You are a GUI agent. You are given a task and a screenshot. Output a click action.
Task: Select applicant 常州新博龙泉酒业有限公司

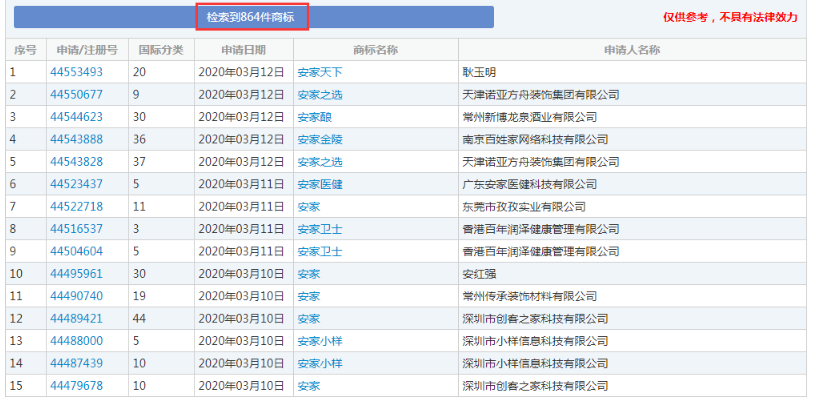(529, 117)
